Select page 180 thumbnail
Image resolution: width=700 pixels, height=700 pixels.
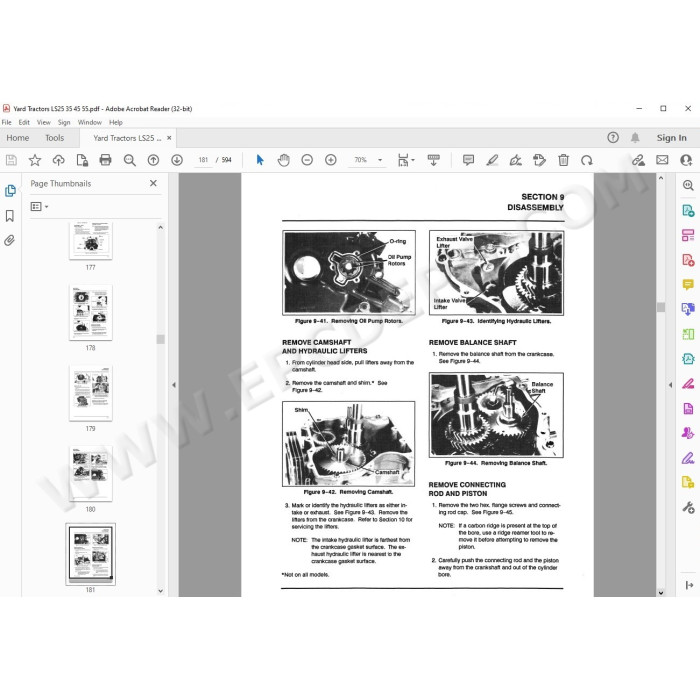pyautogui.click(x=91, y=473)
